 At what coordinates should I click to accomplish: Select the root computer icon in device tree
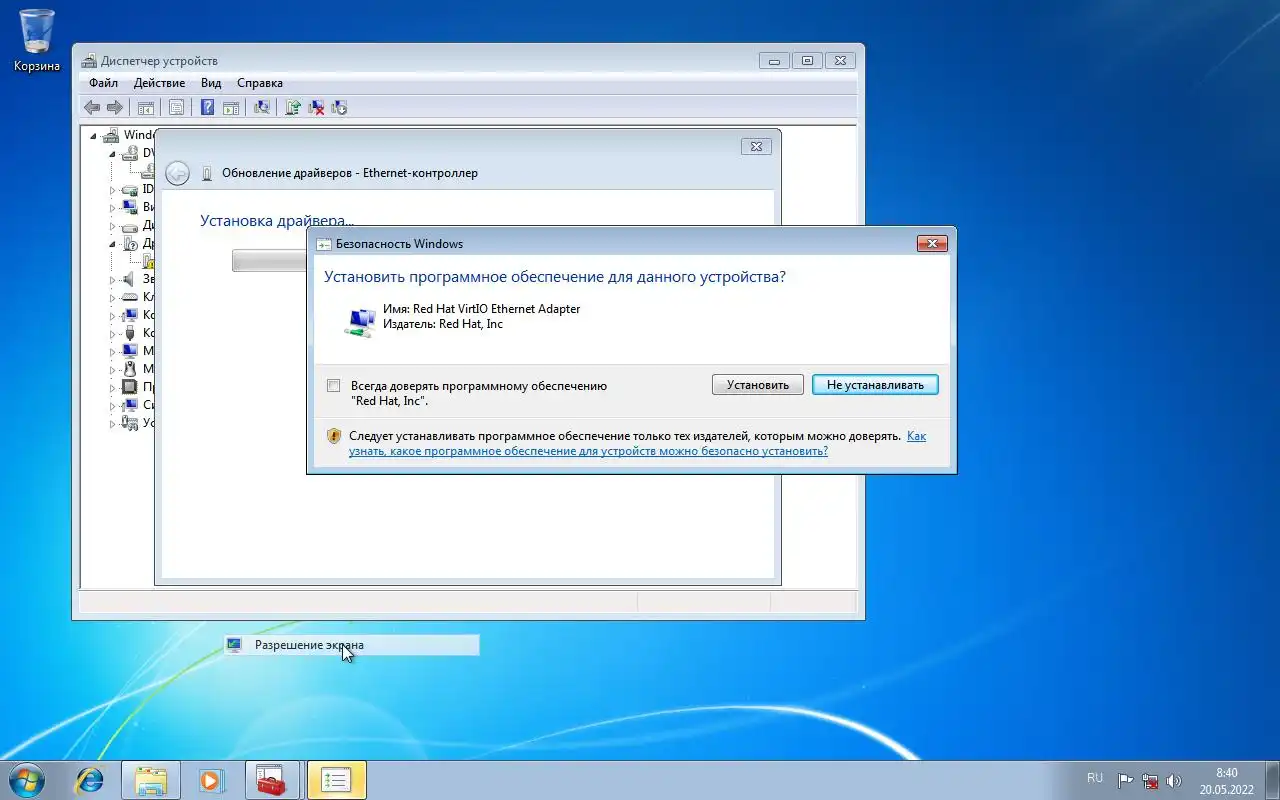coord(111,135)
